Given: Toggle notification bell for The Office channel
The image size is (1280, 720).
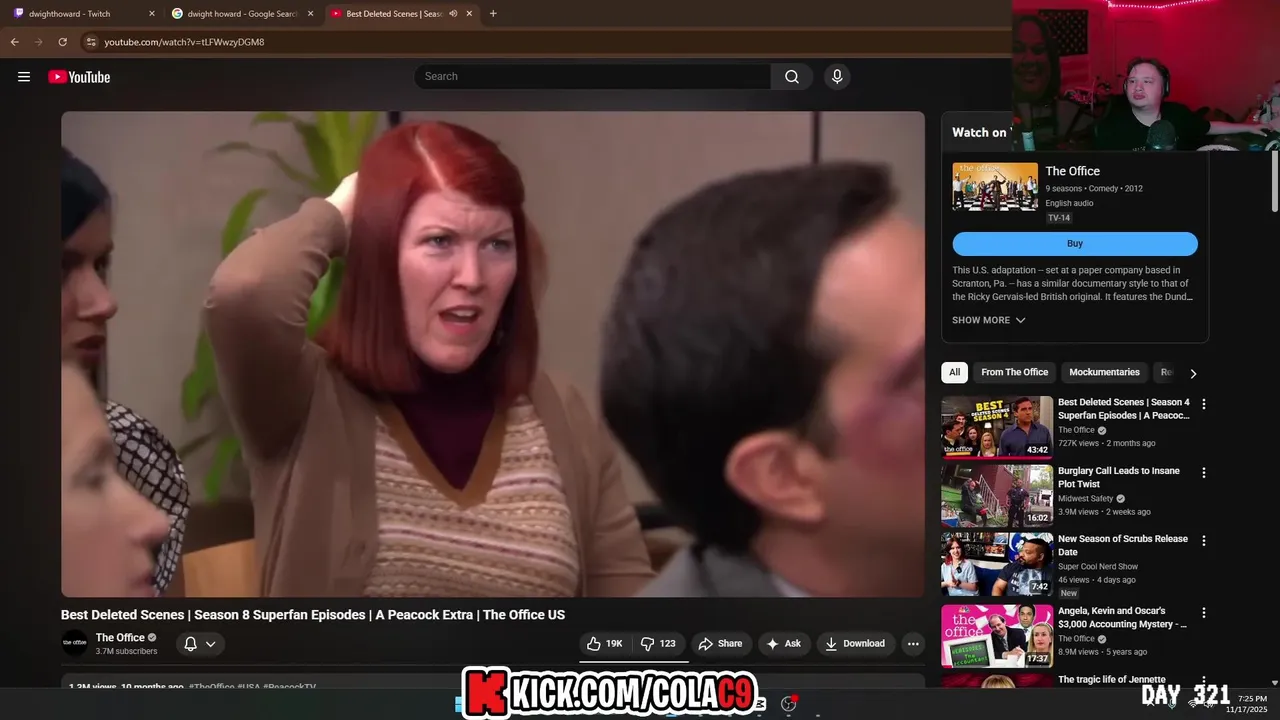Looking at the screenshot, I should 200,644.
